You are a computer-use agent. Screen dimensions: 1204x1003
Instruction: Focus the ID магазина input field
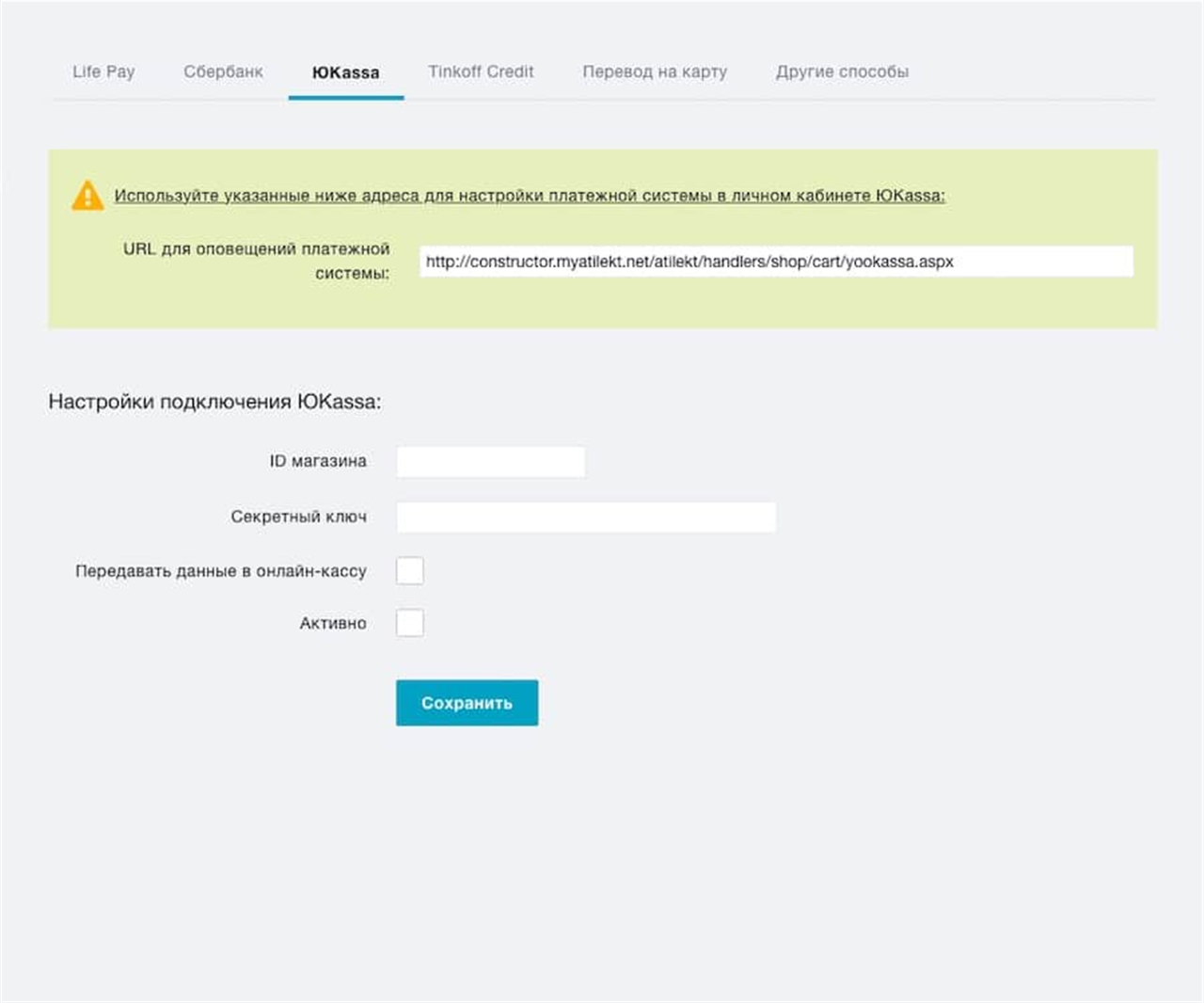point(491,462)
